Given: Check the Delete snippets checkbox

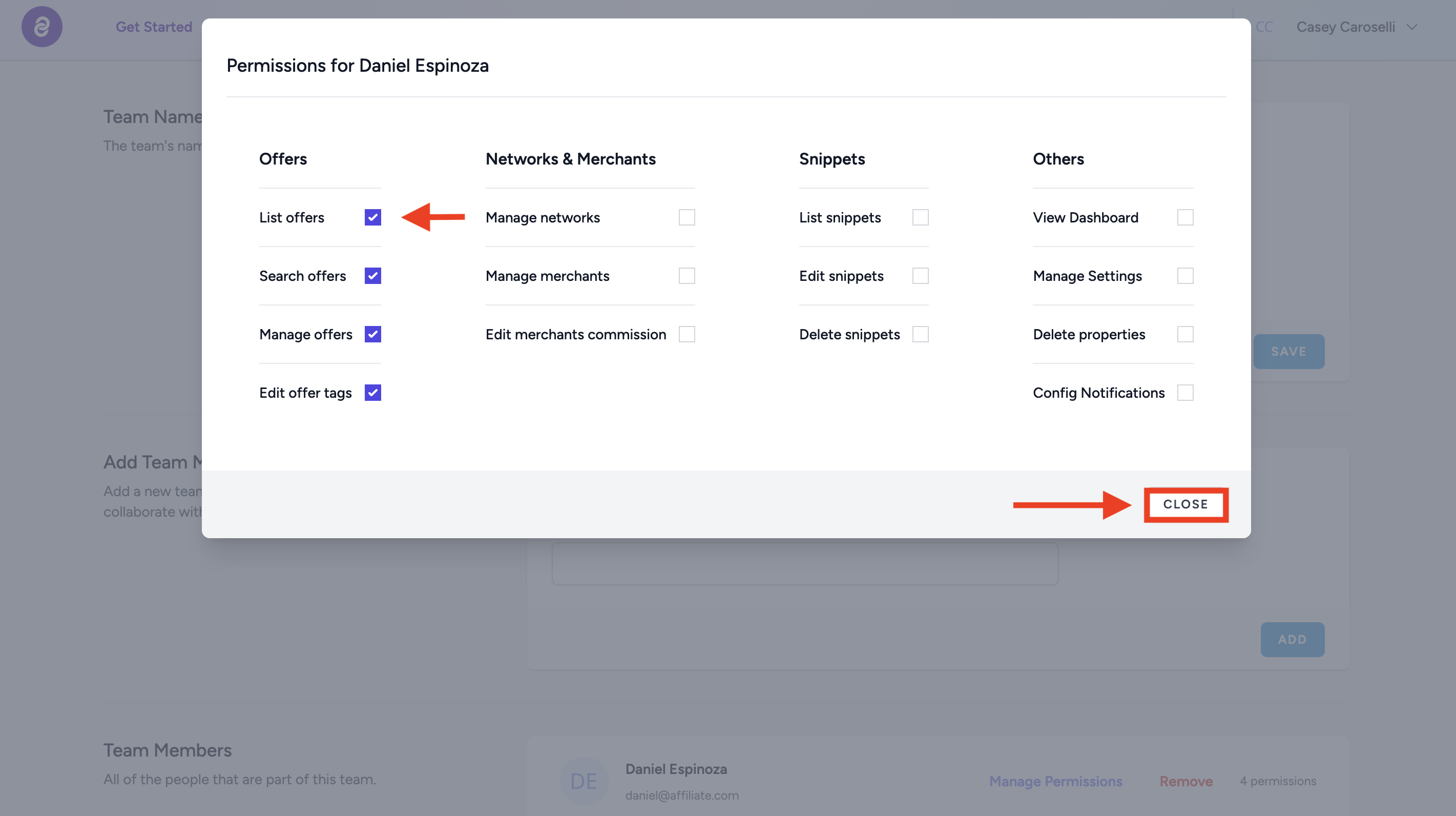Looking at the screenshot, I should coord(920,334).
